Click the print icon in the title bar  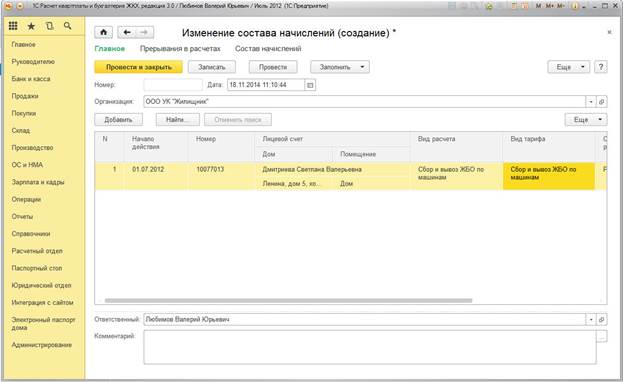[464, 6]
